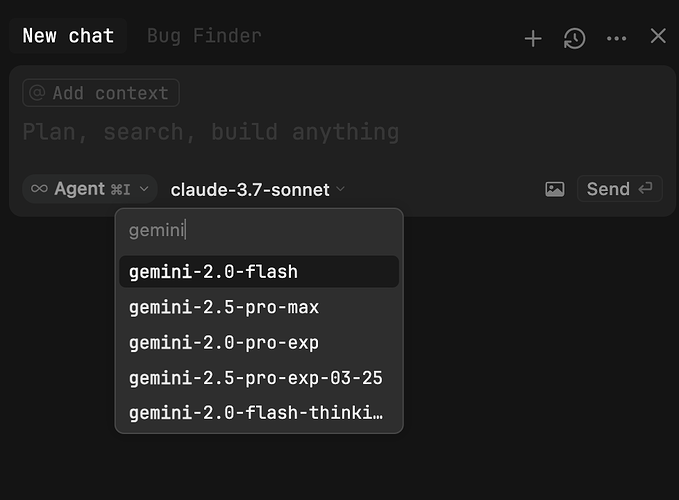Switch to the Bug Finder tab

coord(204,36)
